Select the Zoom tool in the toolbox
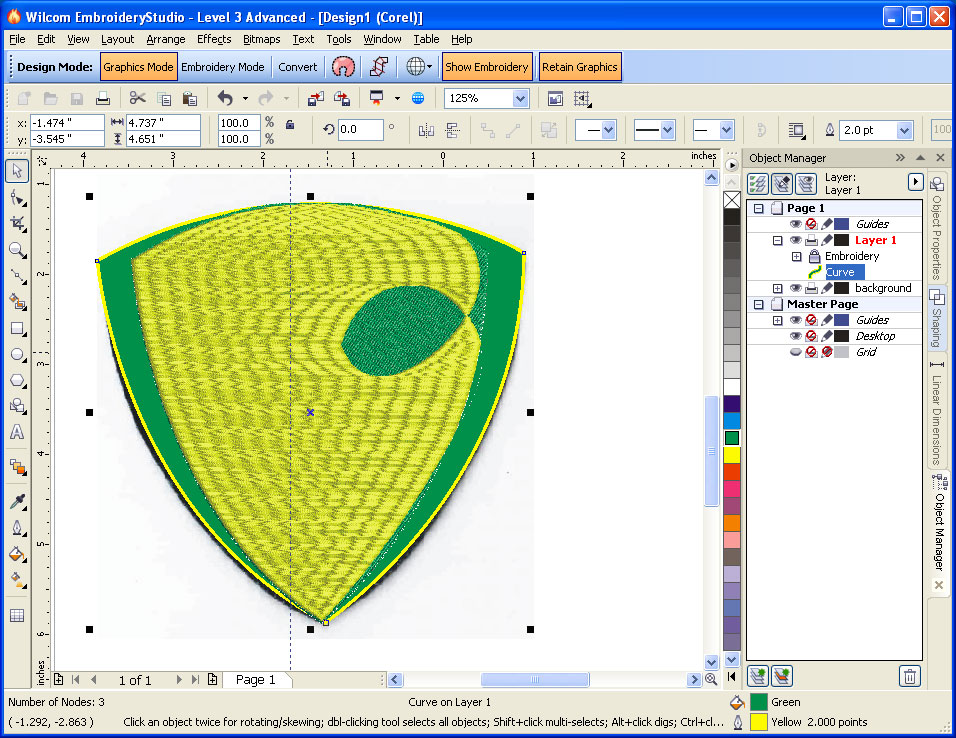Viewport: 956px width, 738px height. [17, 250]
